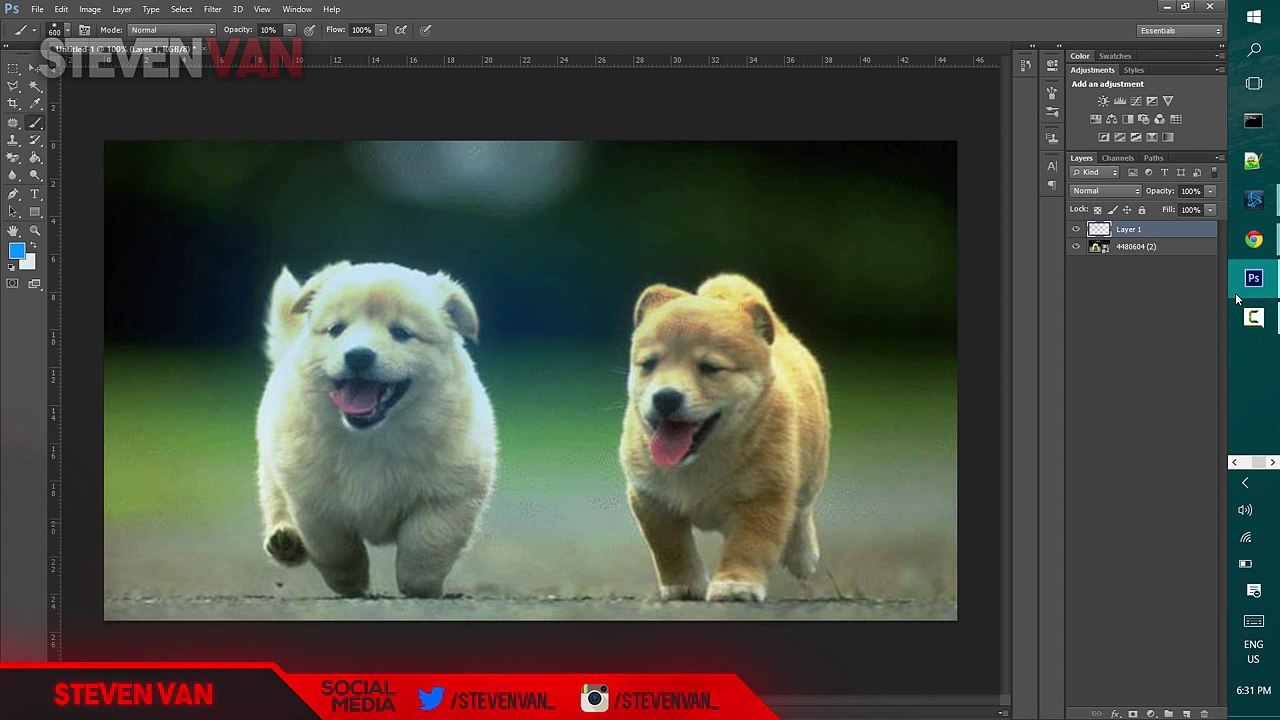This screenshot has width=1280, height=720.
Task: Open the Windows Start button
Action: click(x=1254, y=16)
